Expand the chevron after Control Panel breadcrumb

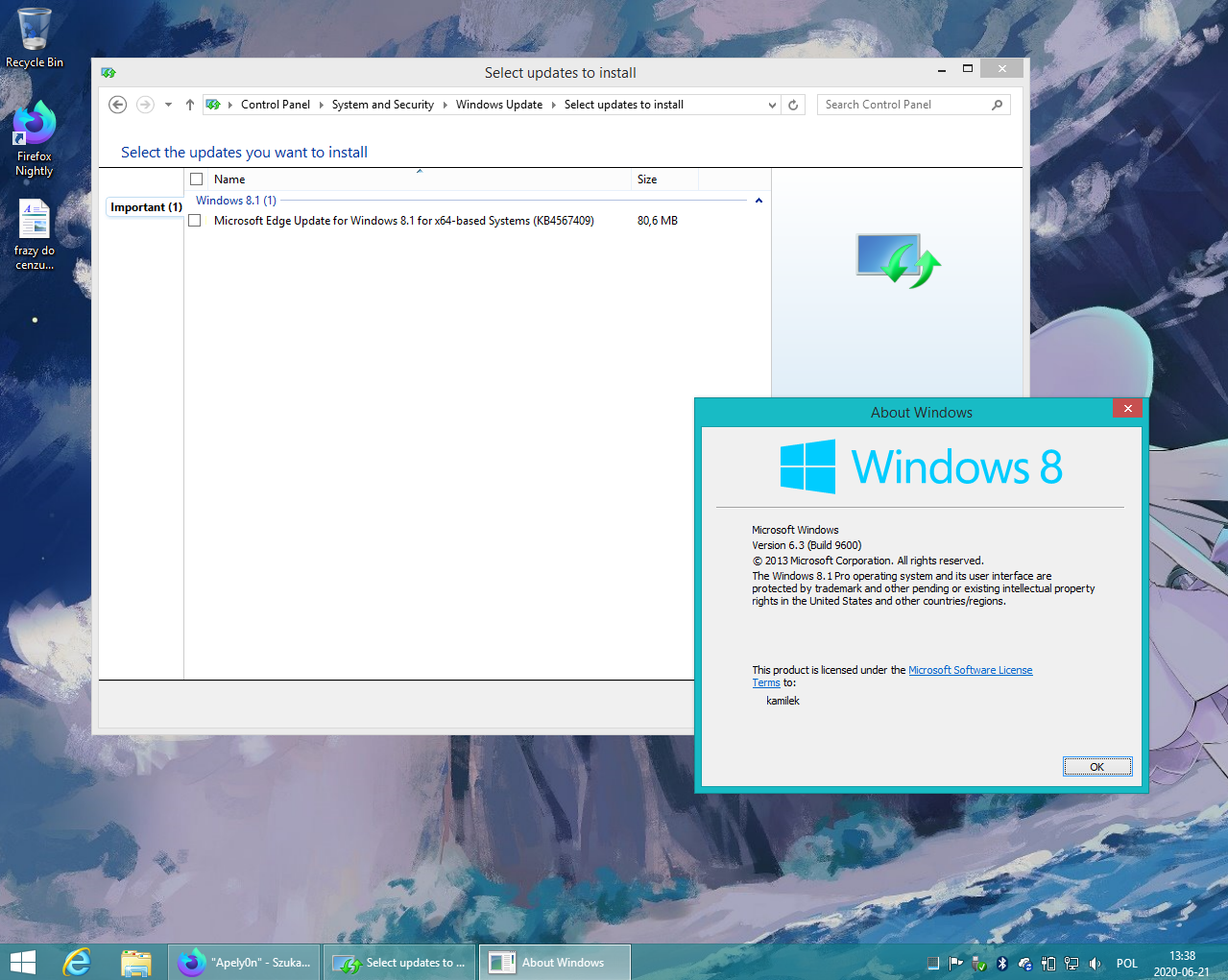[x=321, y=105]
